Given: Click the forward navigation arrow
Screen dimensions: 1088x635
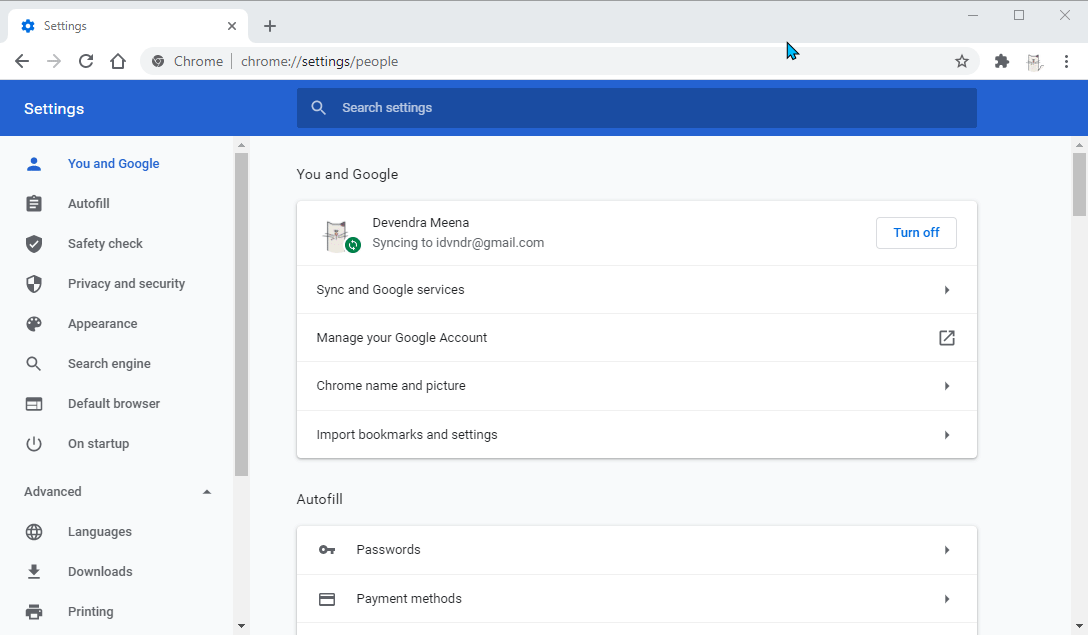Looking at the screenshot, I should [x=53, y=61].
